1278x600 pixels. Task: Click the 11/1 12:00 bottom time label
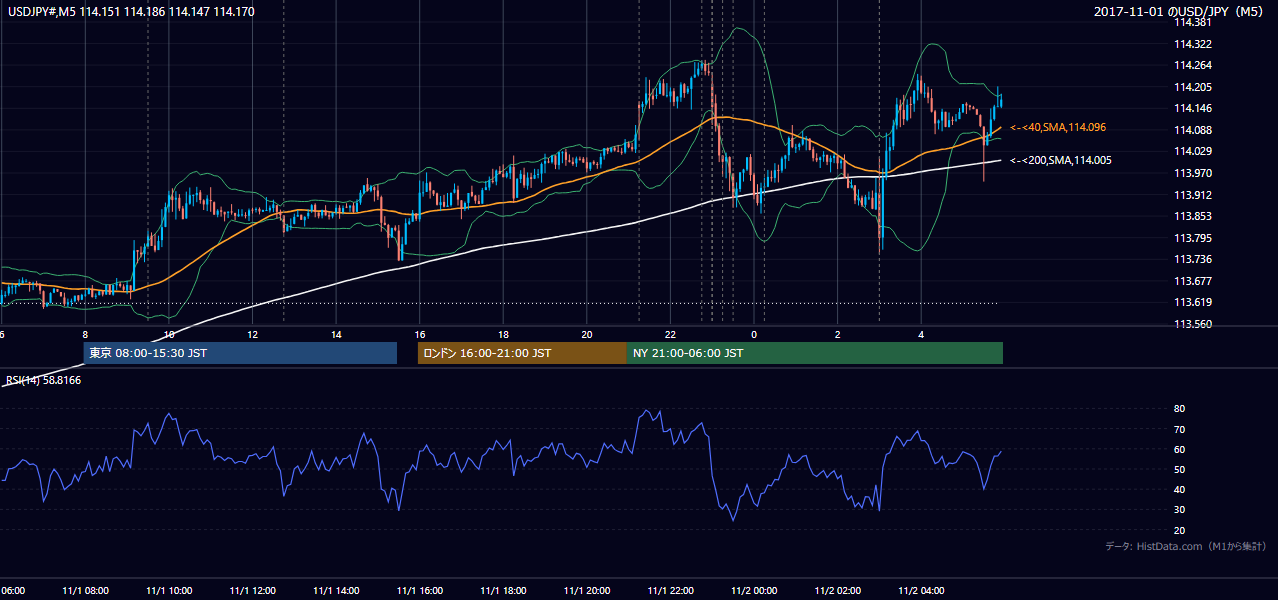tap(253, 591)
